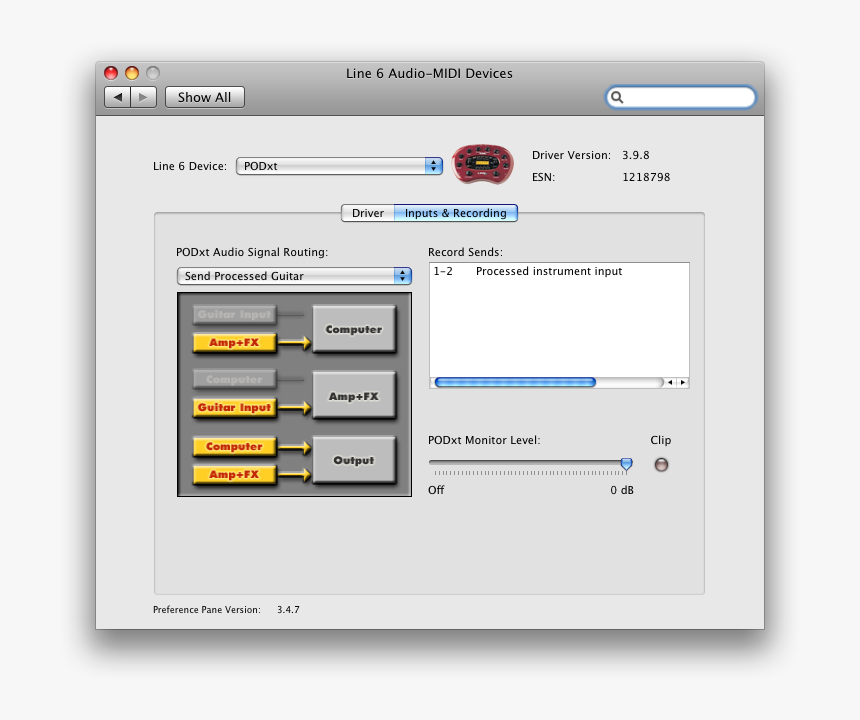Click the red PODxt device image

[483, 164]
